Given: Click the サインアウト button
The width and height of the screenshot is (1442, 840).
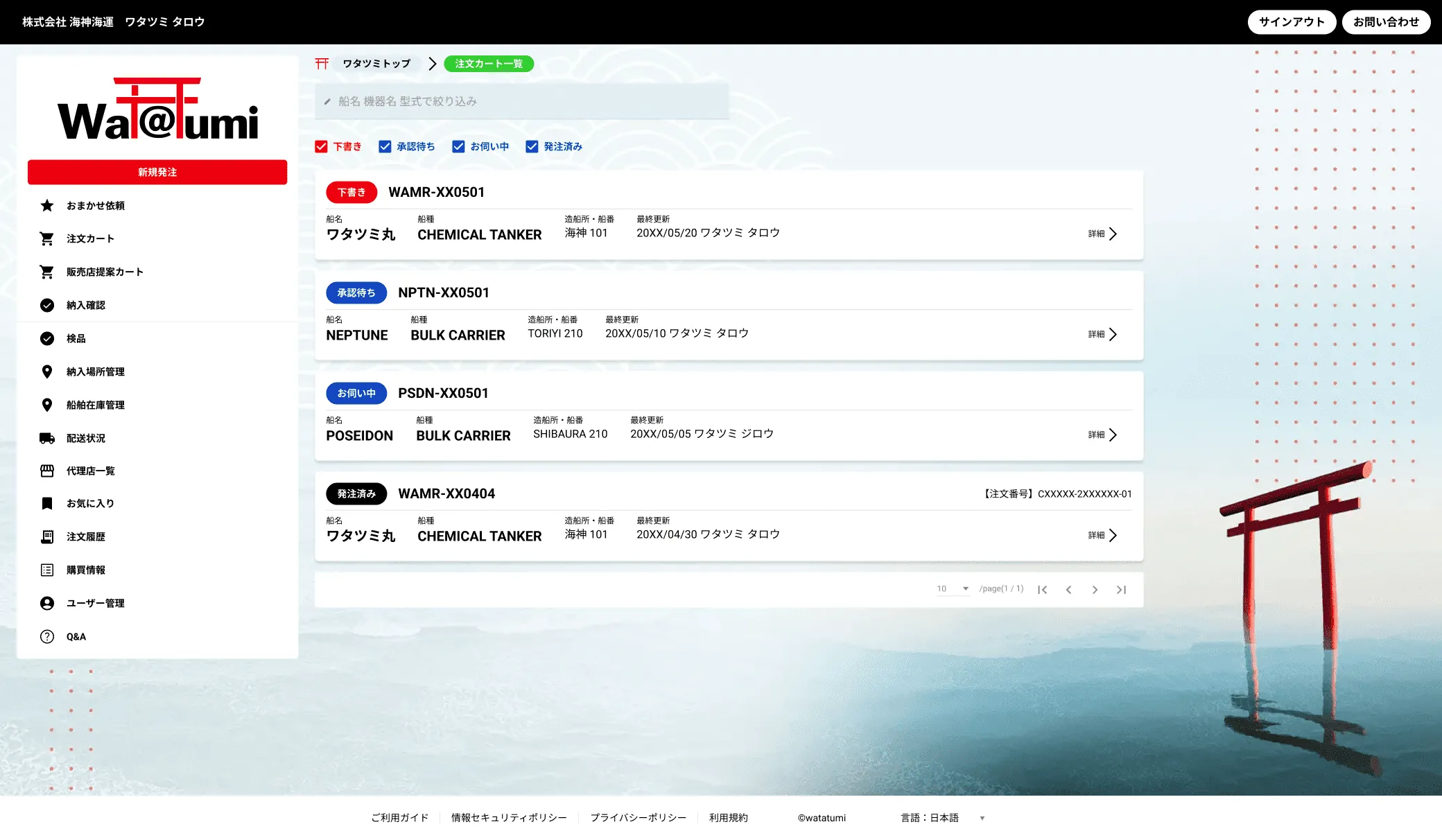Looking at the screenshot, I should [1292, 21].
